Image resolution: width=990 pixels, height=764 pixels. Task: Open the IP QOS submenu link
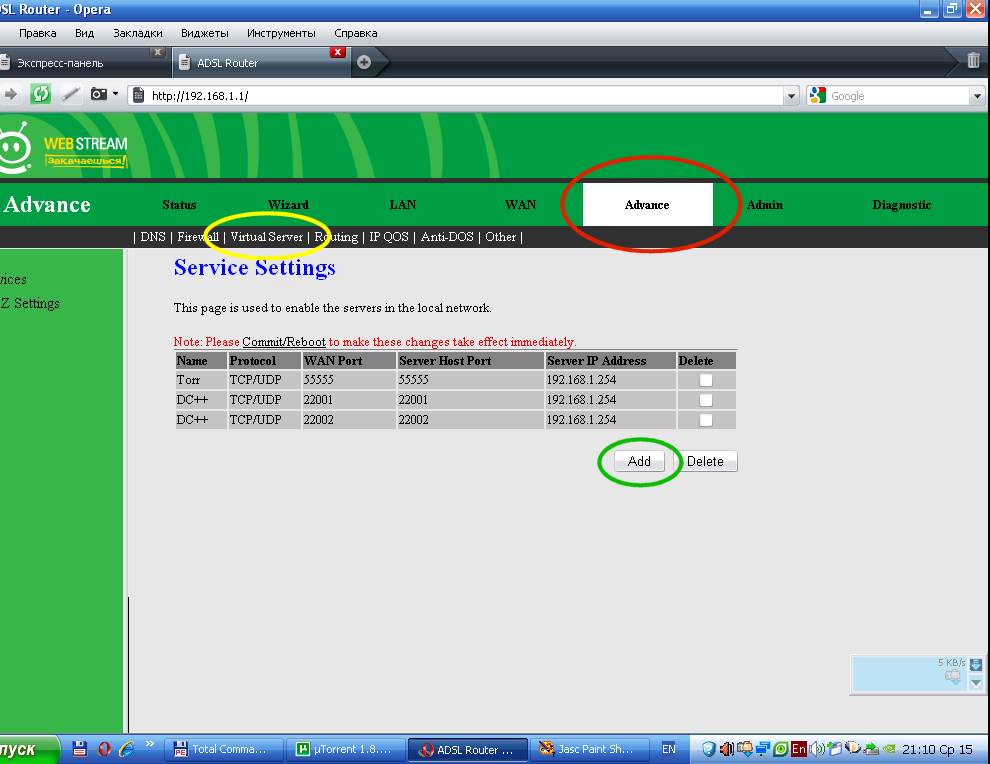point(389,237)
